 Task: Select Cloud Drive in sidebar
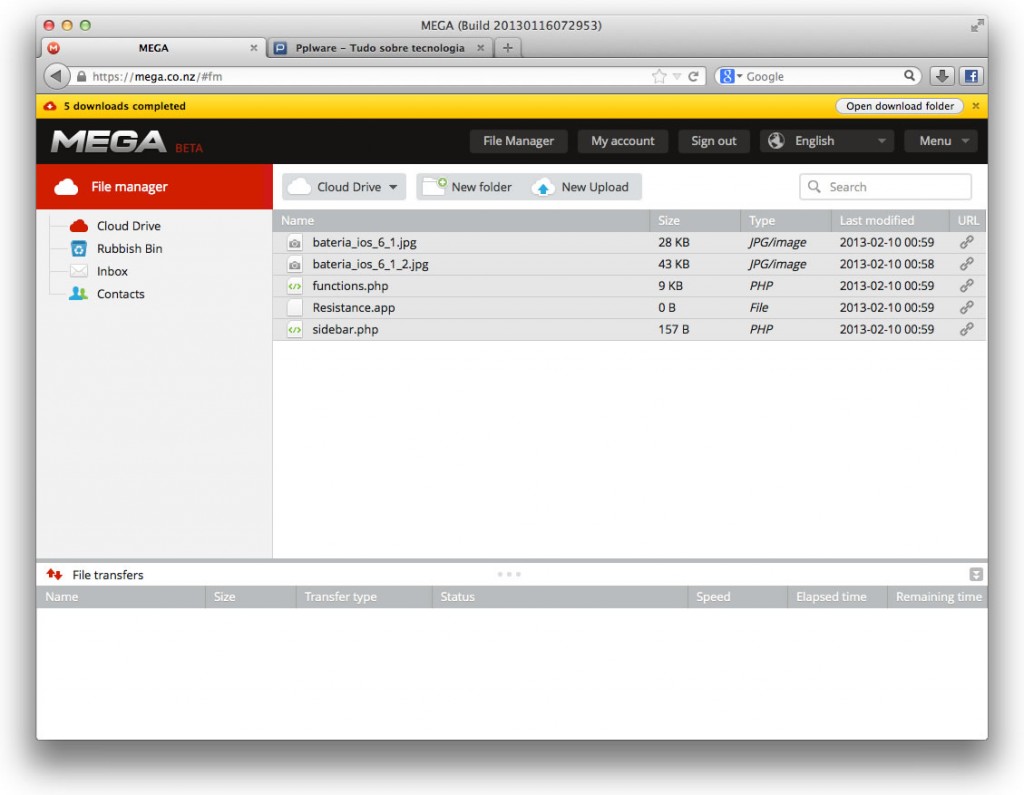128,226
